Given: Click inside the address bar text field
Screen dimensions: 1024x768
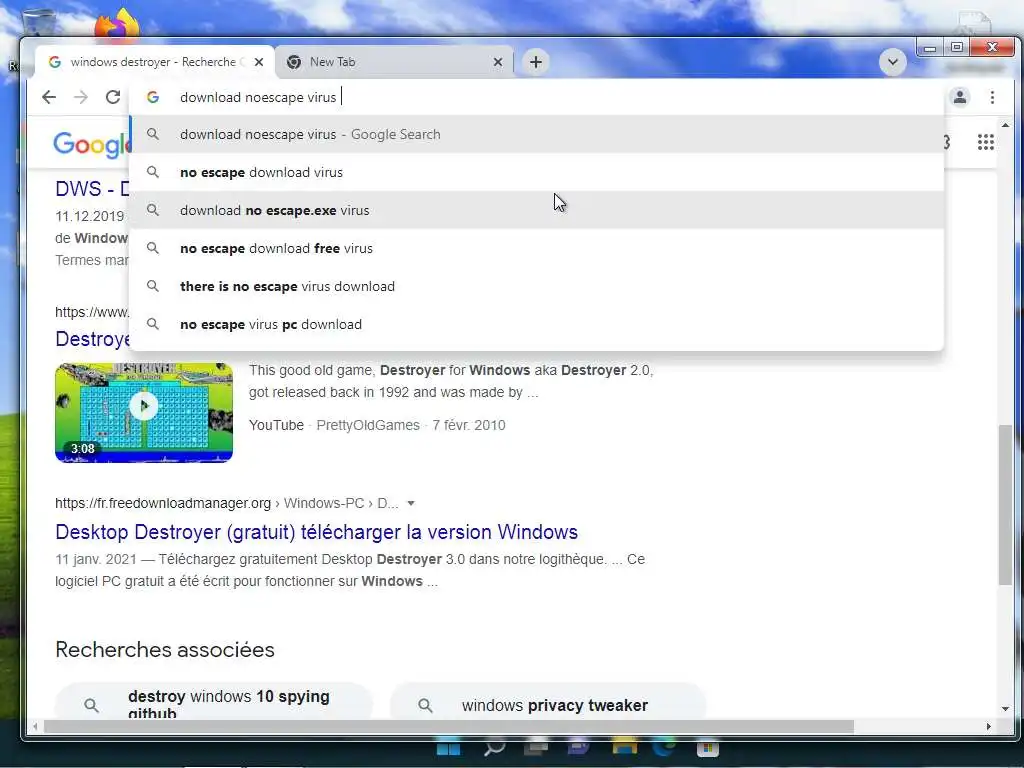Looking at the screenshot, I should point(536,97).
